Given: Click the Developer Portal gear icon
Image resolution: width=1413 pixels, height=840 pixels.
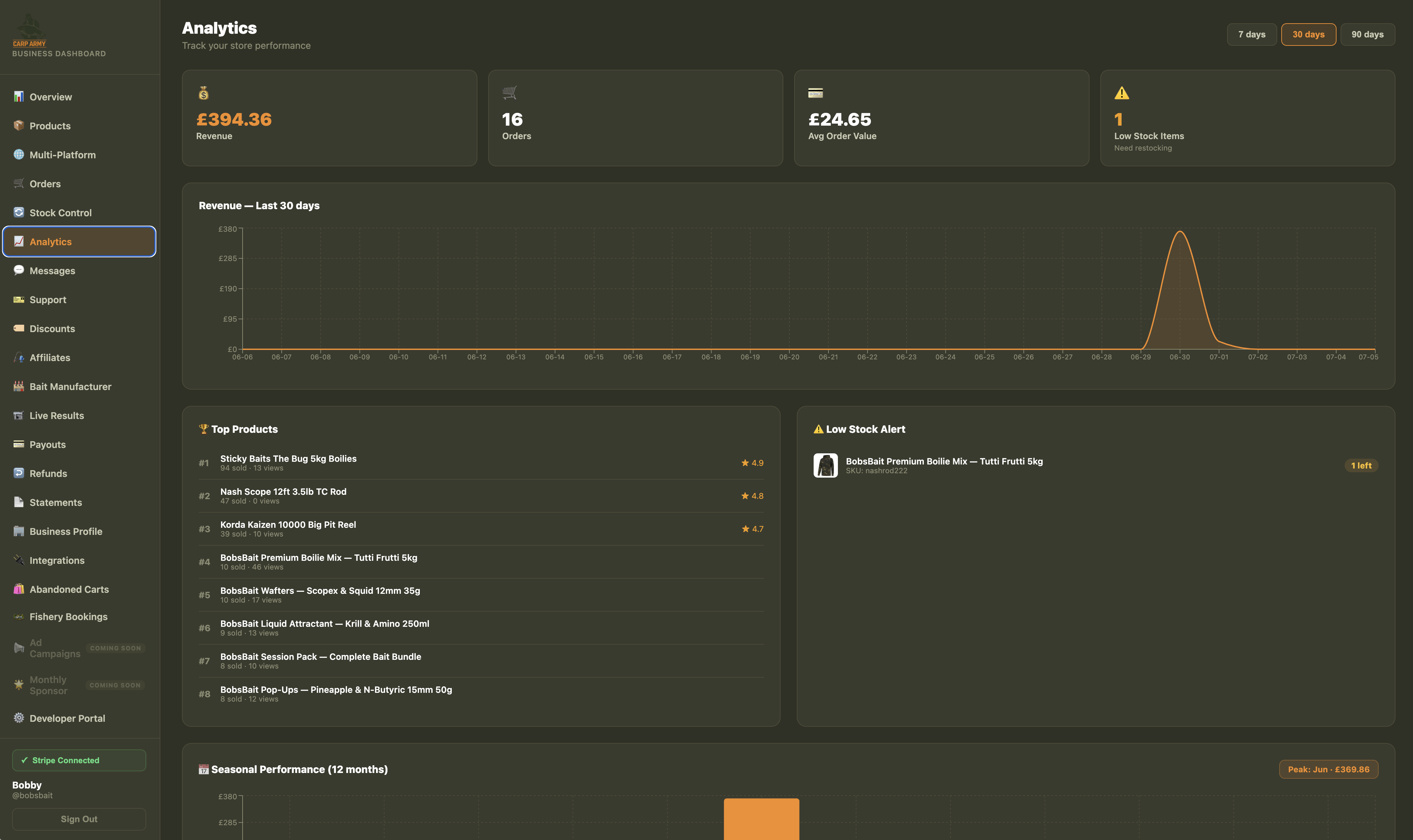Looking at the screenshot, I should click(x=19, y=718).
